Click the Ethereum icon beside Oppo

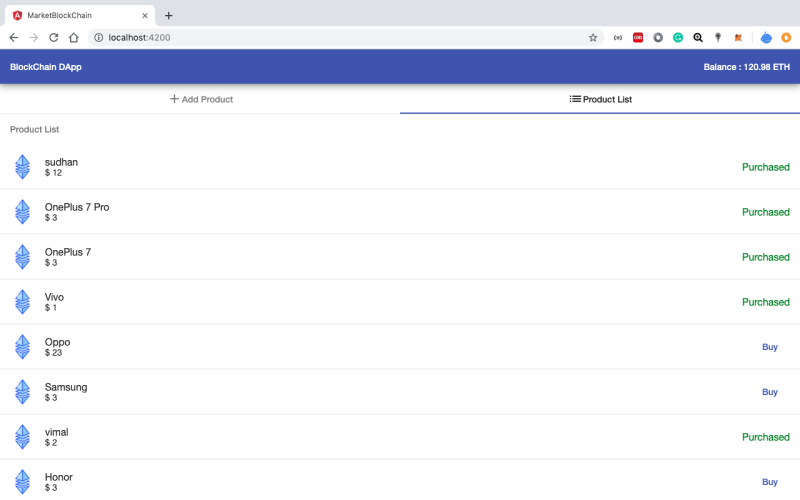pyautogui.click(x=22, y=346)
